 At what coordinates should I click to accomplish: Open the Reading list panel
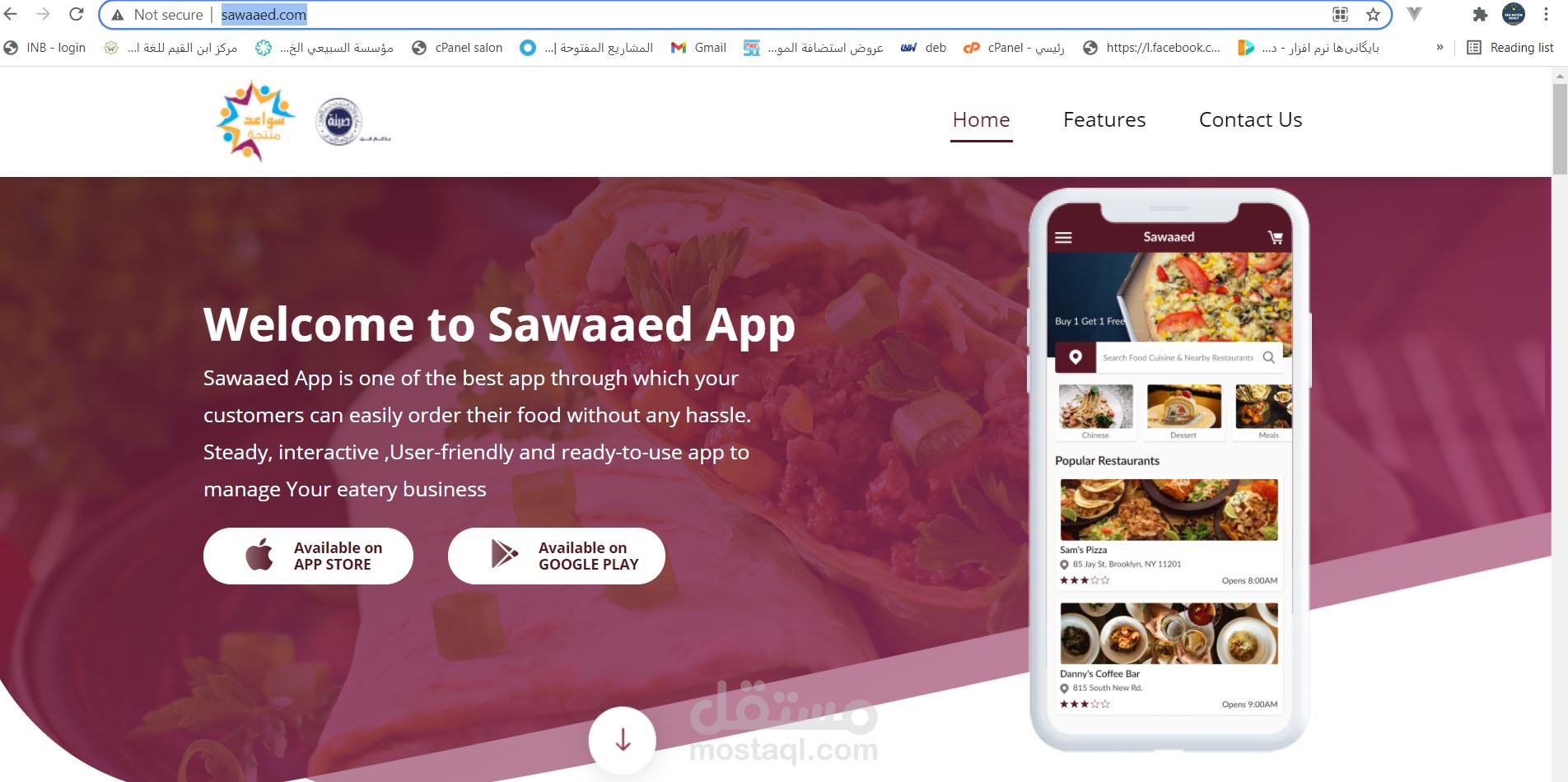1510,48
